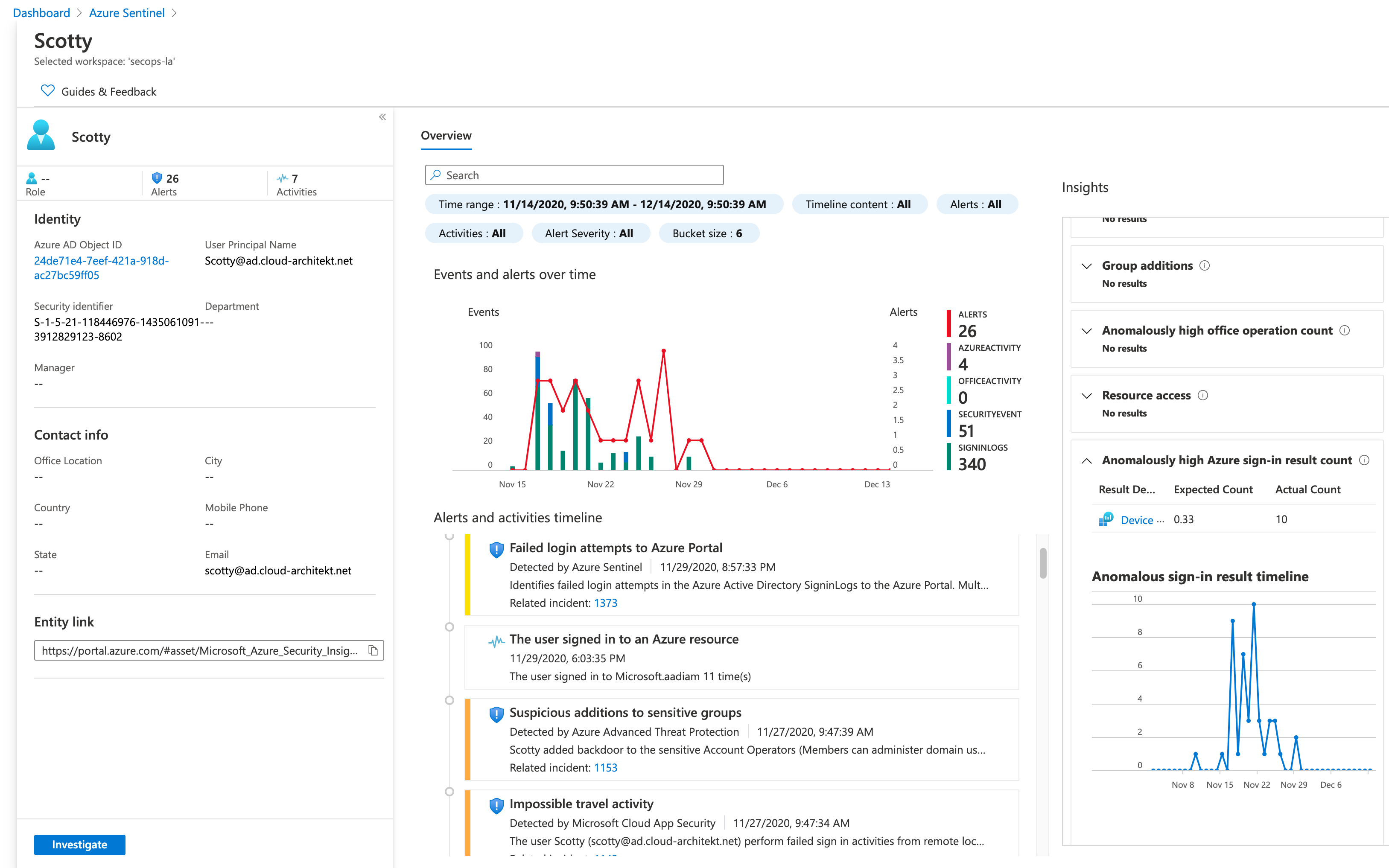Click the green SIGNINLOGS legend swatch
1389x868 pixels.
[948, 457]
